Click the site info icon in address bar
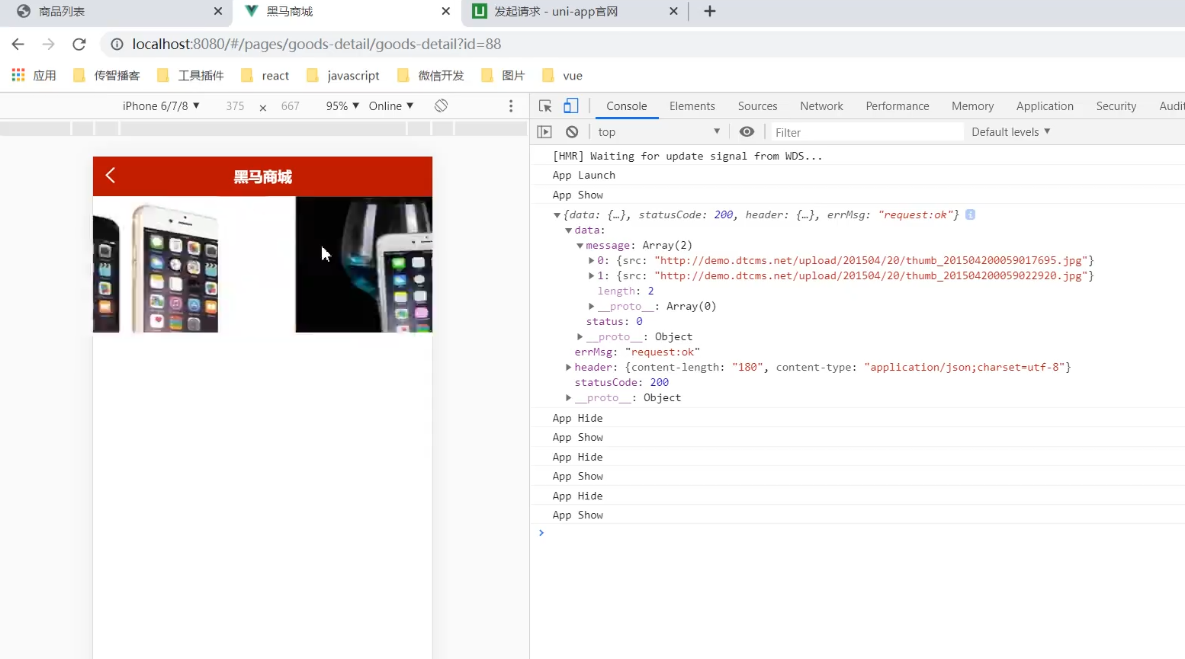This screenshot has height=659, width=1185. click(x=117, y=44)
